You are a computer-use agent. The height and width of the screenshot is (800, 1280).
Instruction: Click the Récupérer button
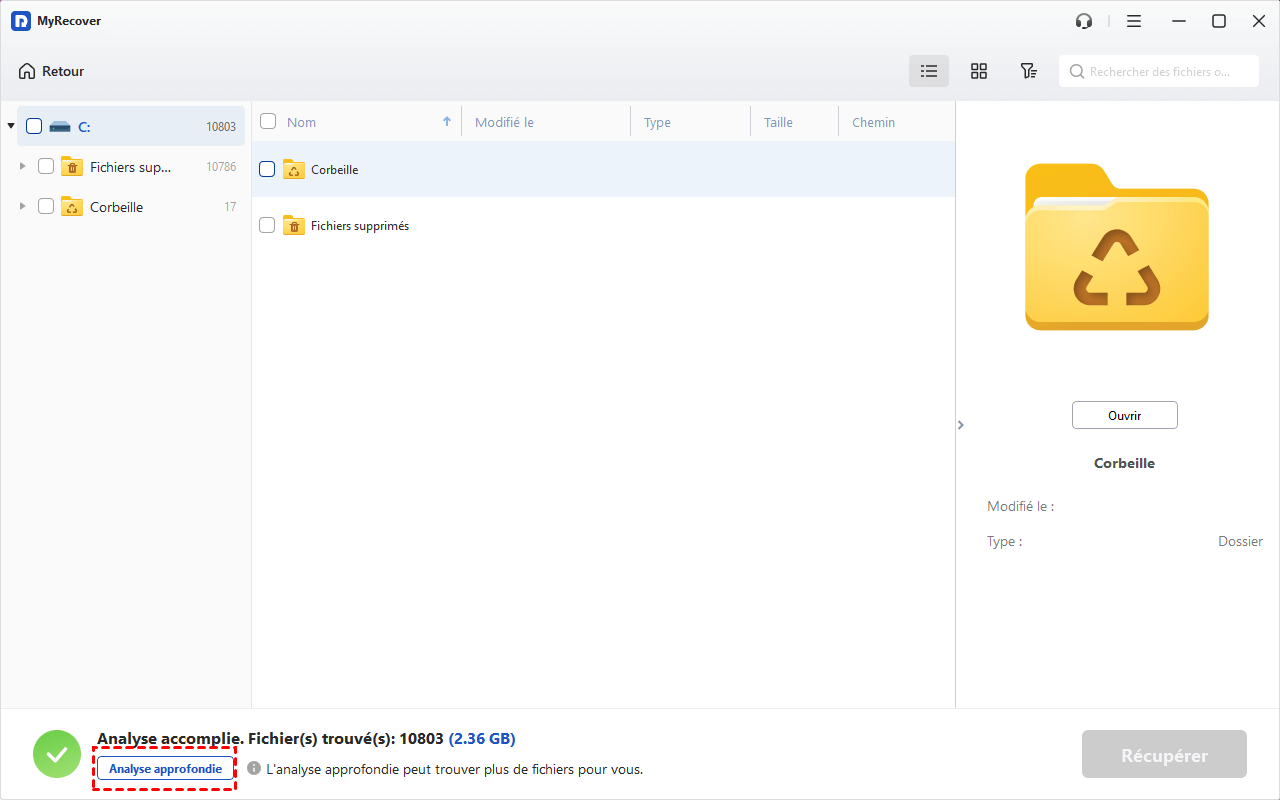coord(1164,754)
